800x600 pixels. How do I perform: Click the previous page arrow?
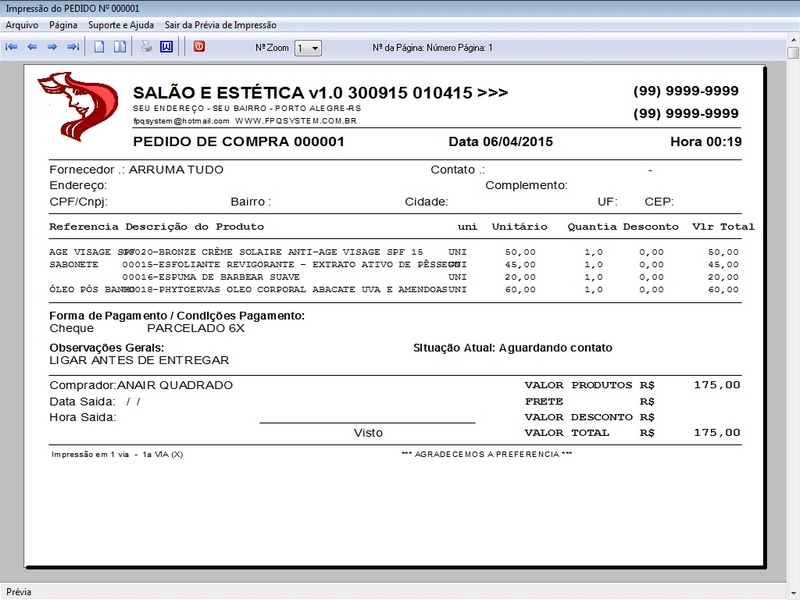coord(31,47)
